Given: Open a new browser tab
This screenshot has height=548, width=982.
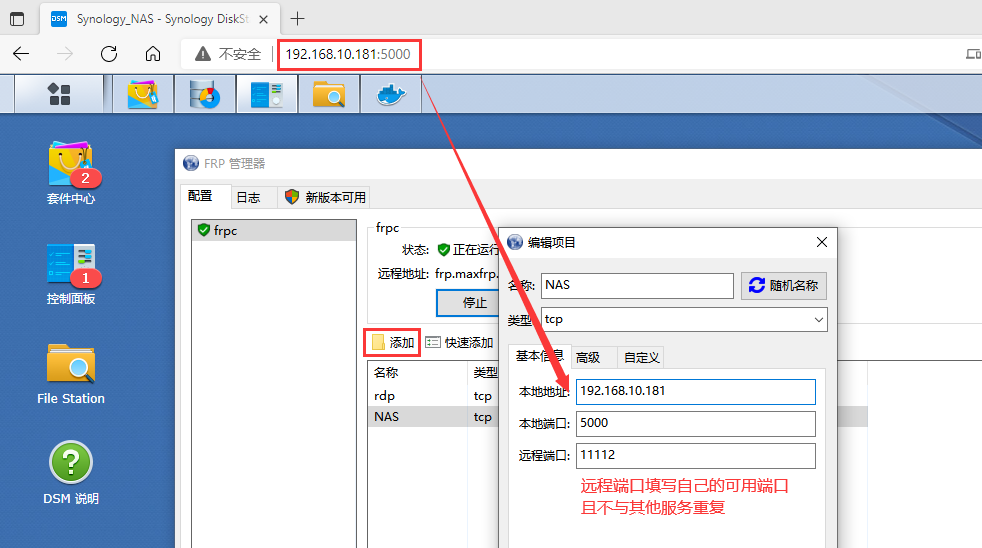Looking at the screenshot, I should pyautogui.click(x=297, y=19).
